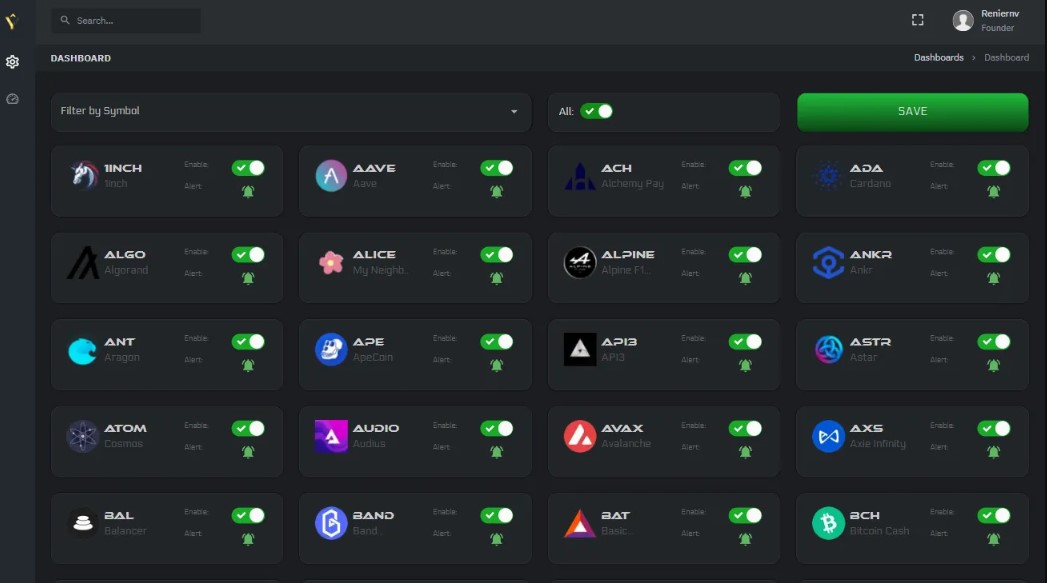Click the alert bell for ATOM
The width and height of the screenshot is (1047, 583).
[248, 452]
